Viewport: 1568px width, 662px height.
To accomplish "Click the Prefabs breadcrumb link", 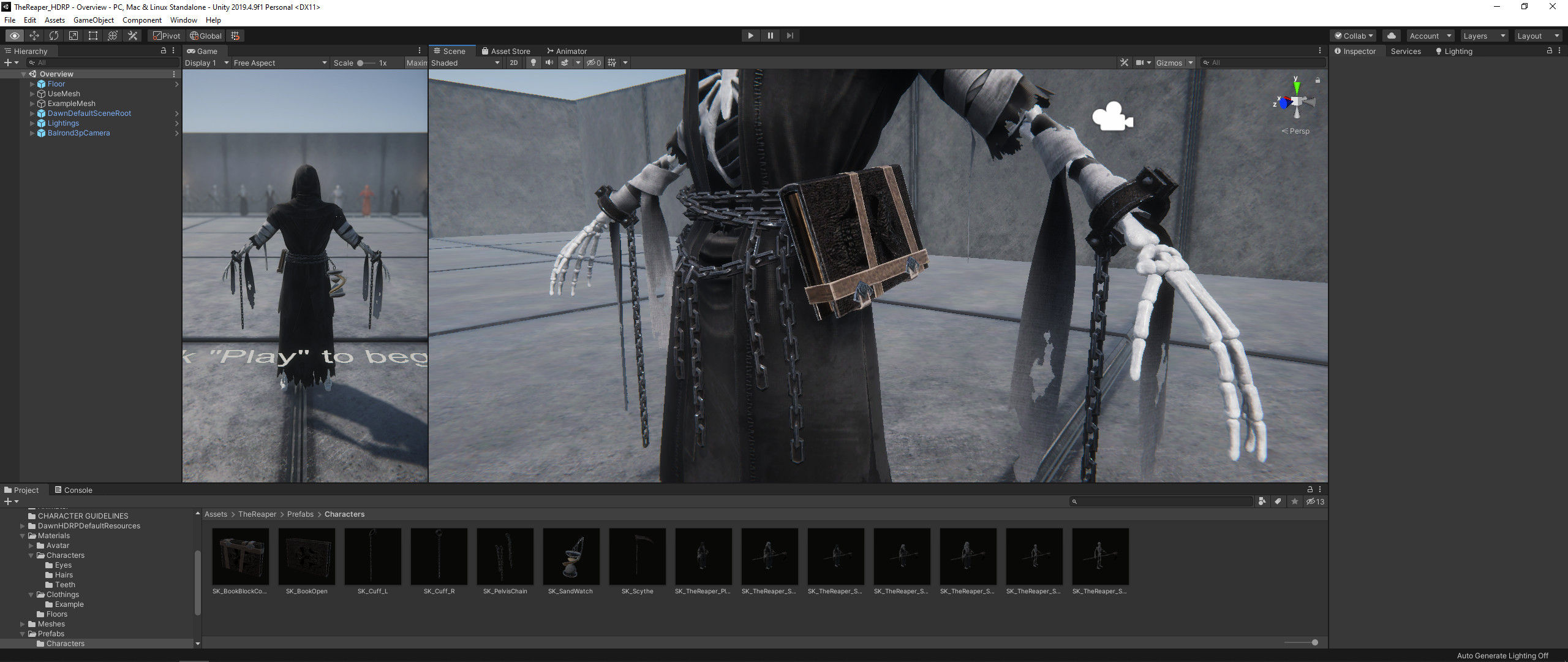I will [x=300, y=514].
